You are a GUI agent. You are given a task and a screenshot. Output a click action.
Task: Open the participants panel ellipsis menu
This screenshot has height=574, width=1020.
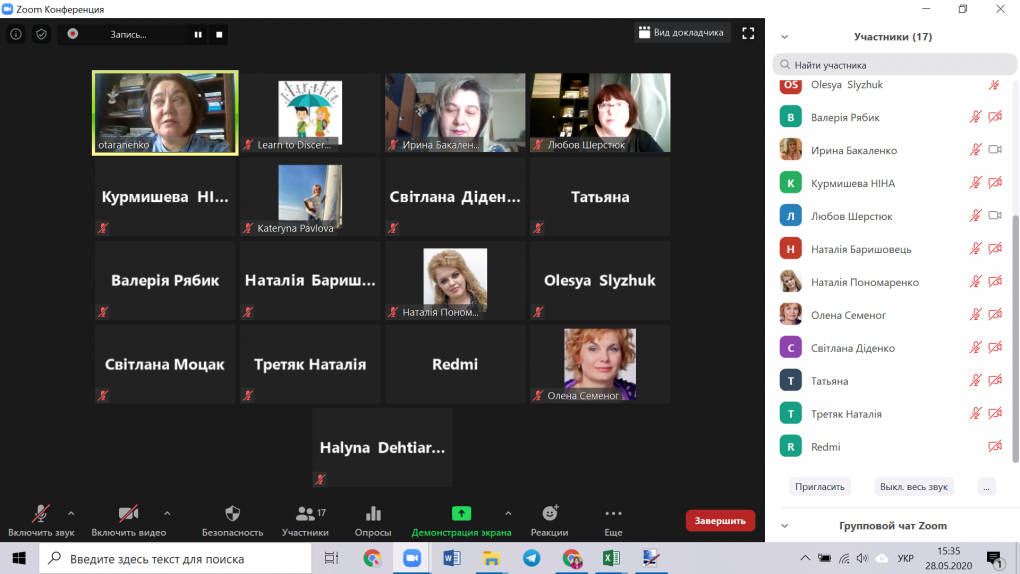tap(986, 487)
